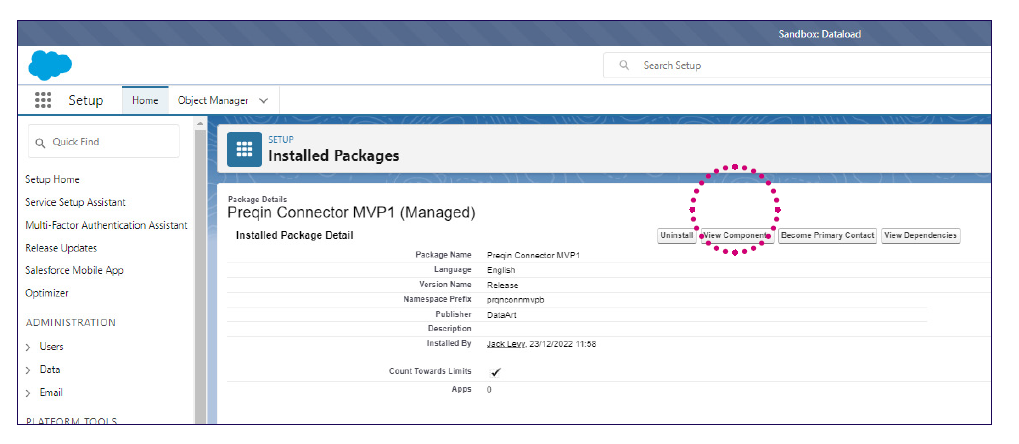
Task: Click the Installed Package Detail heading
Action: pyautogui.click(x=294, y=235)
